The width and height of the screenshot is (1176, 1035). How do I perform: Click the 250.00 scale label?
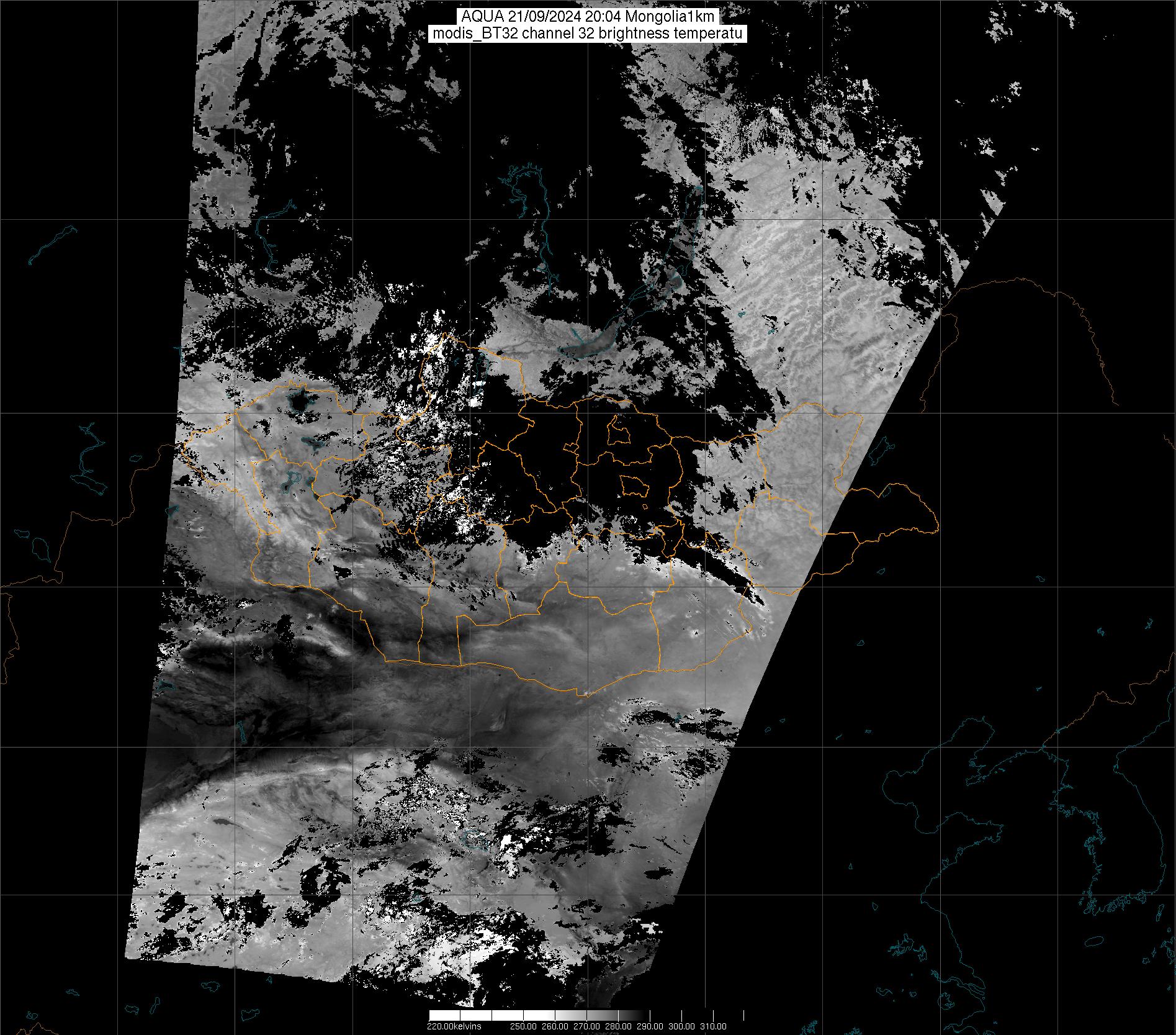click(x=524, y=1026)
